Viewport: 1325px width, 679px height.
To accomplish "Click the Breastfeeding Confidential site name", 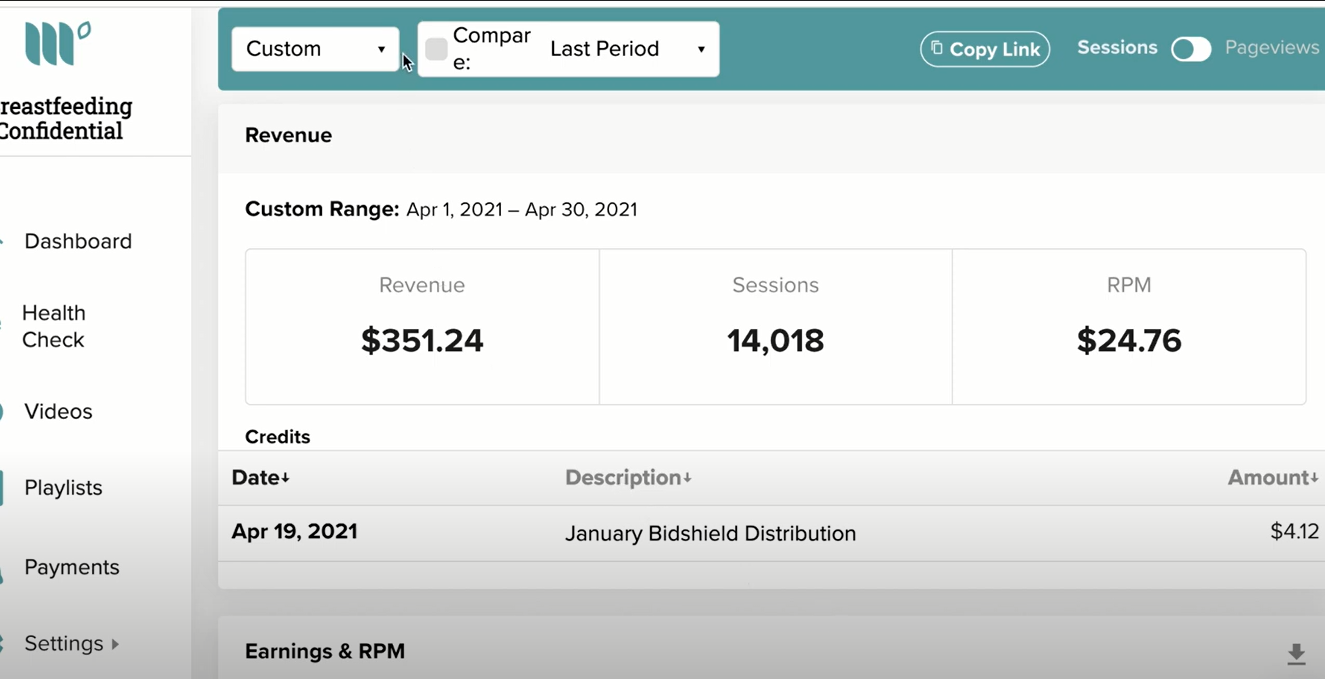I will pos(65,119).
